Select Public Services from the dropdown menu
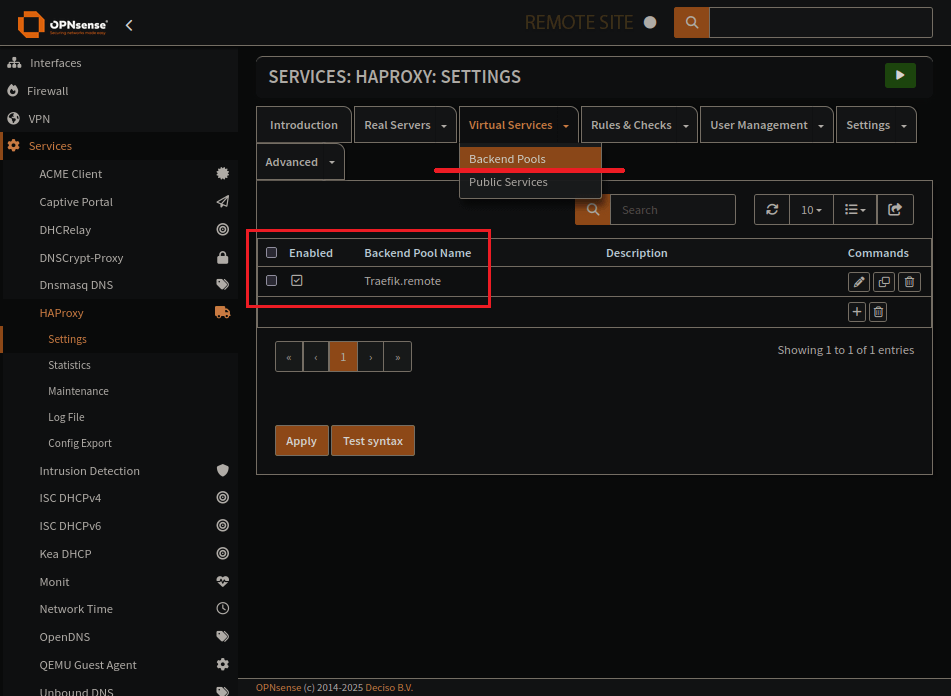Viewport: 951px width, 696px height. (531, 182)
